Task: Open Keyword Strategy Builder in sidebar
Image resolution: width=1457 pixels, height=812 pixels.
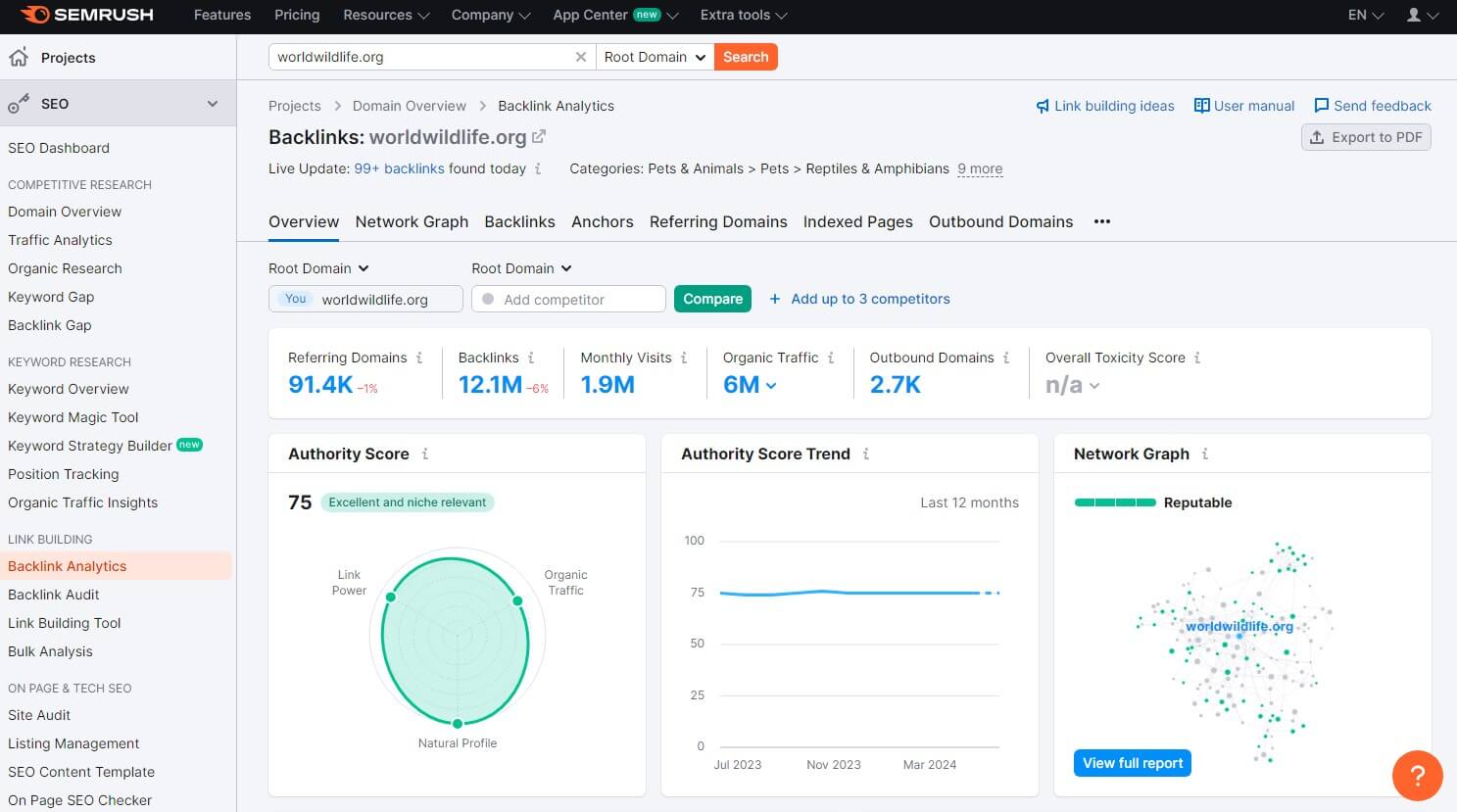Action: point(90,446)
